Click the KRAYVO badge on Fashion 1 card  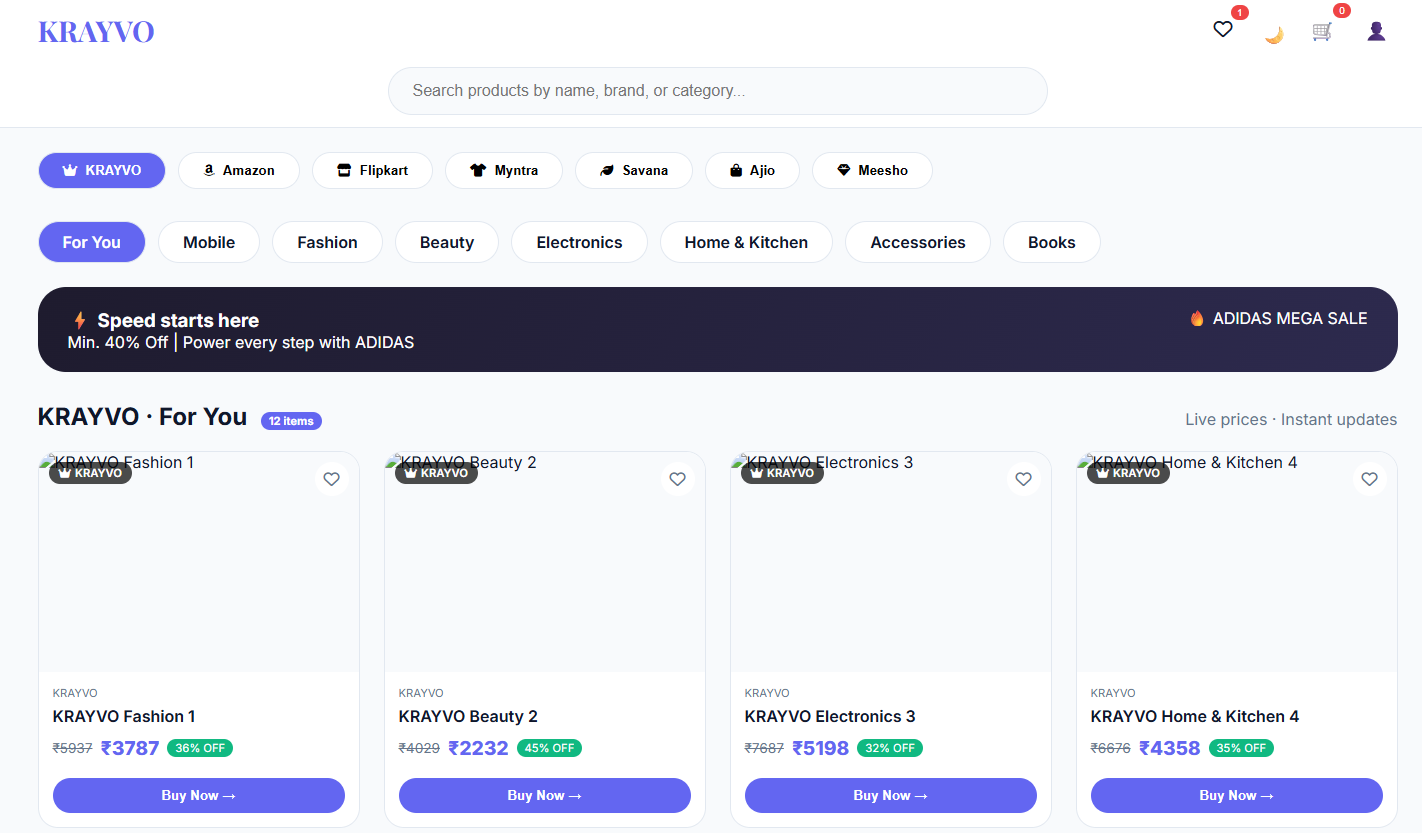[x=90, y=473]
